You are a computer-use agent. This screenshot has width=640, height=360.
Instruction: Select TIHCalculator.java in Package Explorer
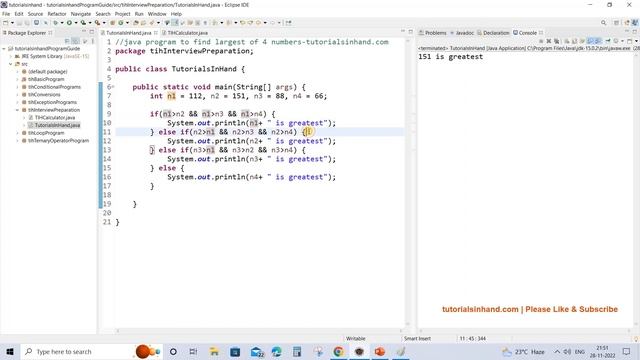click(x=55, y=118)
